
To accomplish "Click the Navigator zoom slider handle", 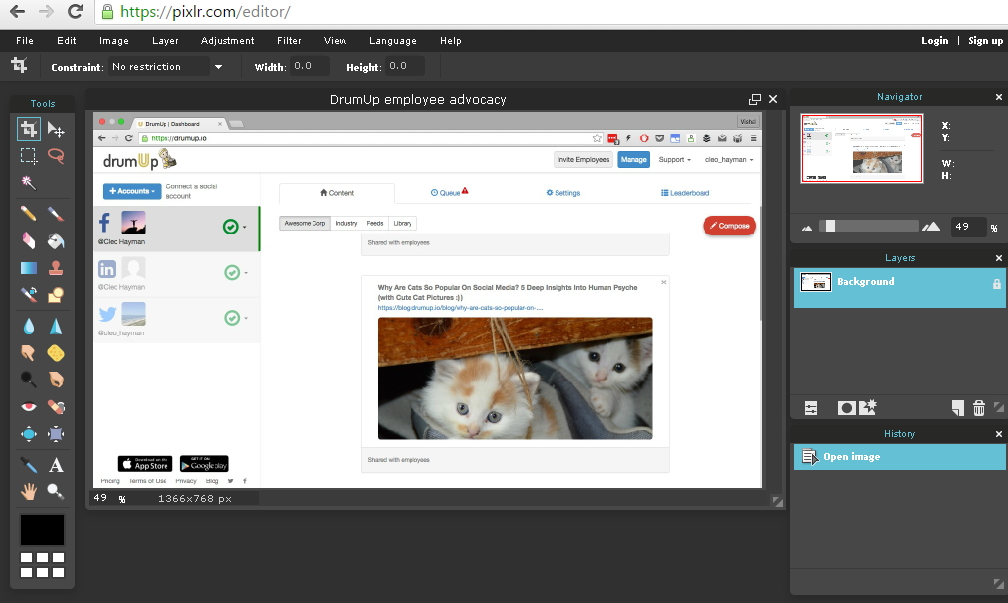I will (x=831, y=226).
